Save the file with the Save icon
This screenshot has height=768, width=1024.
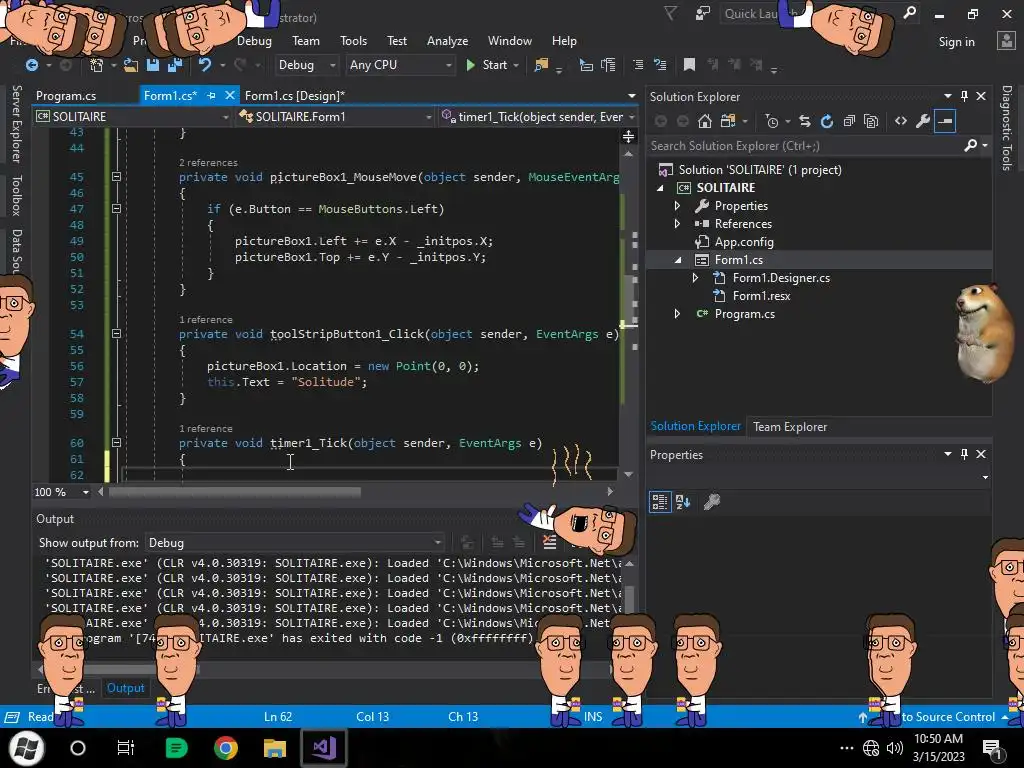point(153,65)
